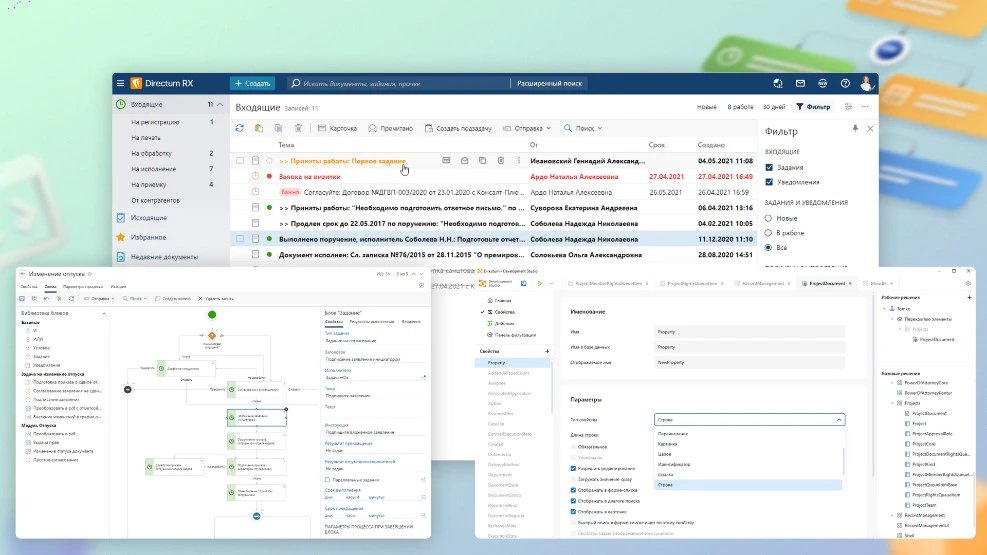Click the orange diamond condition node
The height and width of the screenshot is (555, 987).
(212, 335)
